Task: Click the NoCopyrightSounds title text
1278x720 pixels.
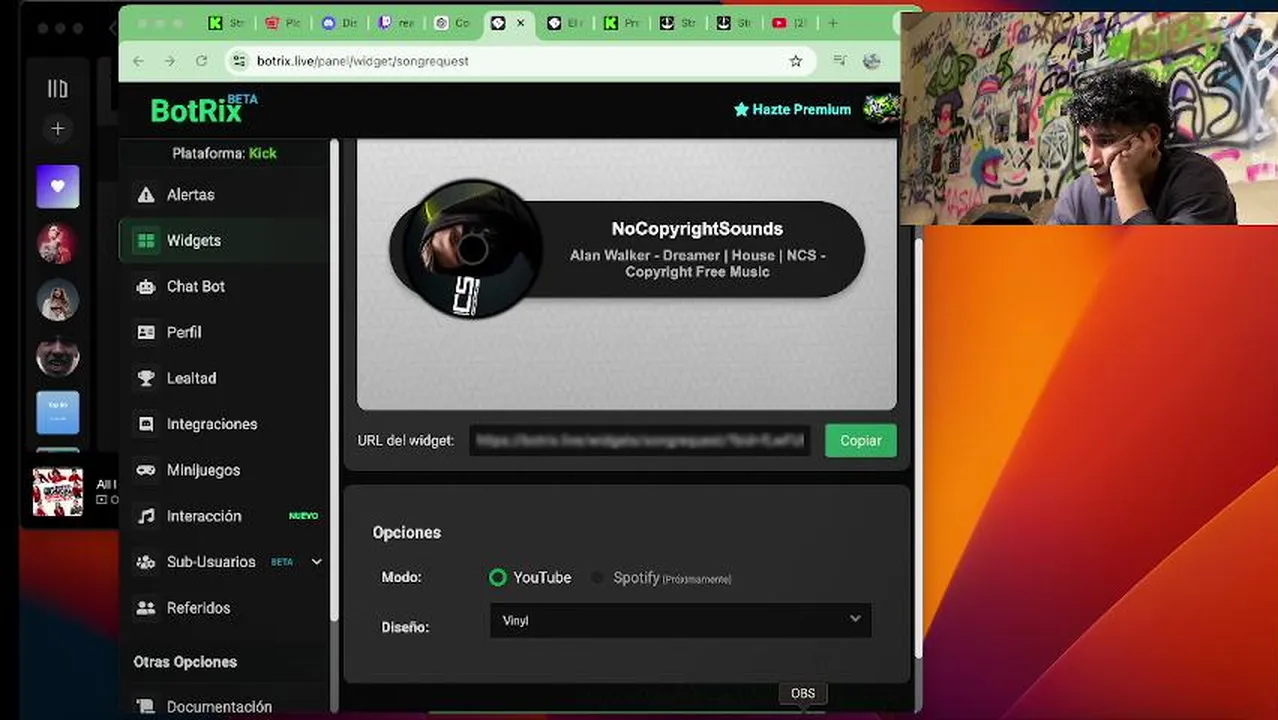Action: [697, 229]
